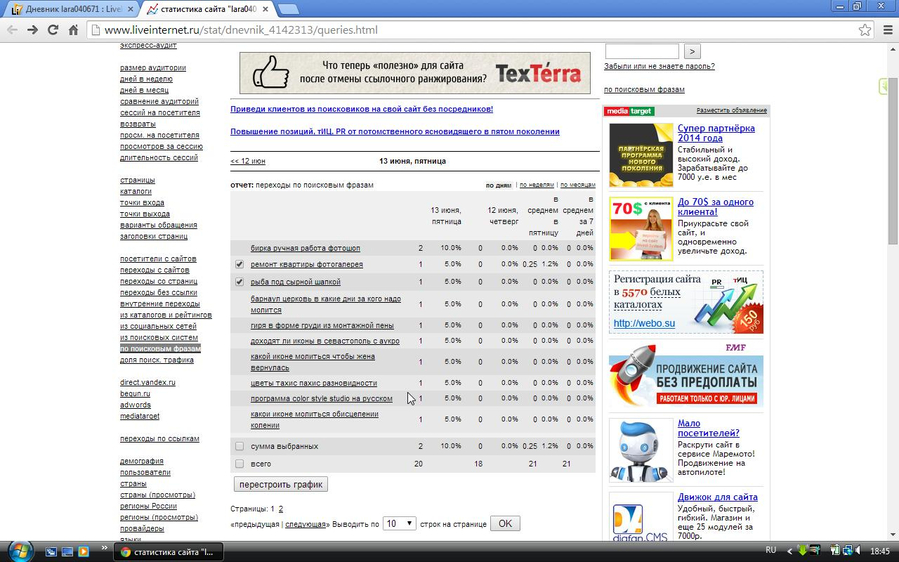Open Windows Start button
Image resolution: width=899 pixels, height=562 pixels.
pos(18,552)
